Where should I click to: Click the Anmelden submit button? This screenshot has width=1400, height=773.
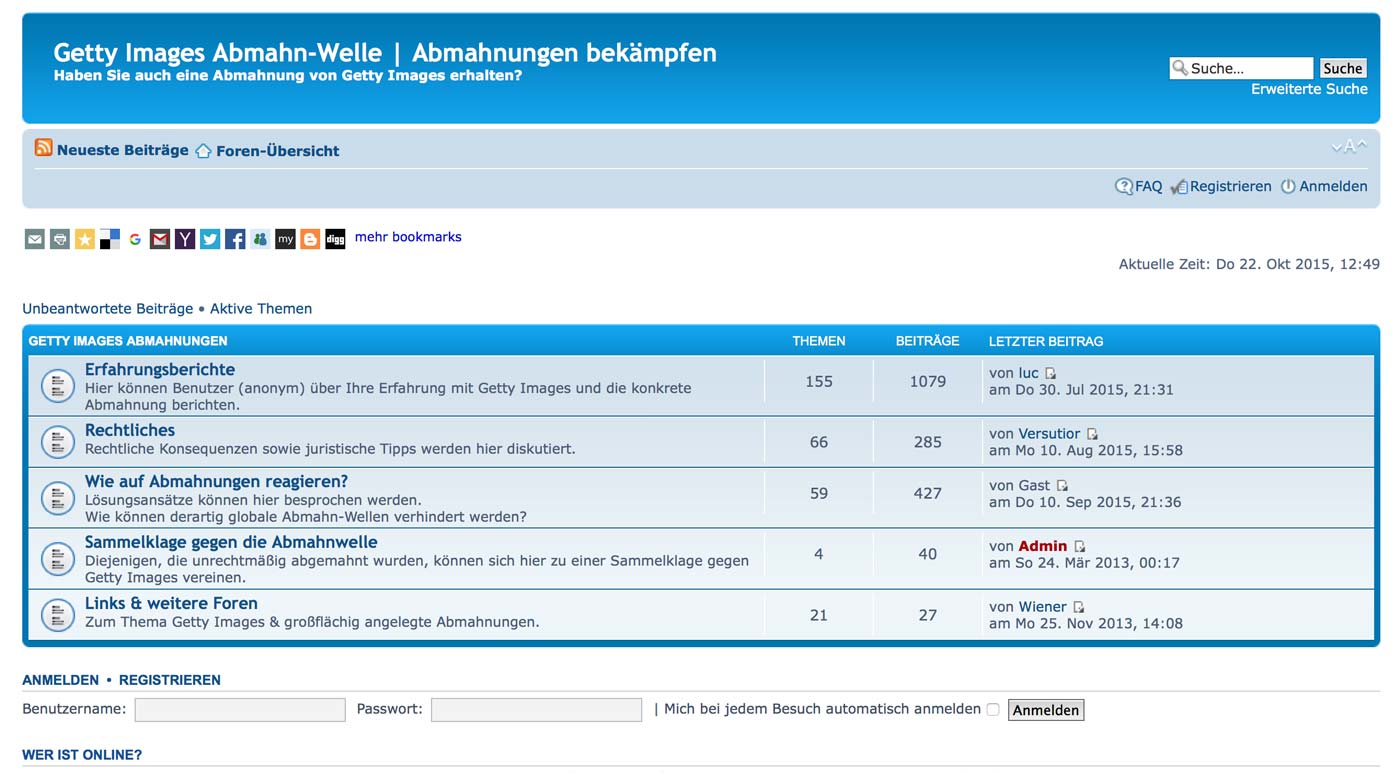(x=1045, y=710)
